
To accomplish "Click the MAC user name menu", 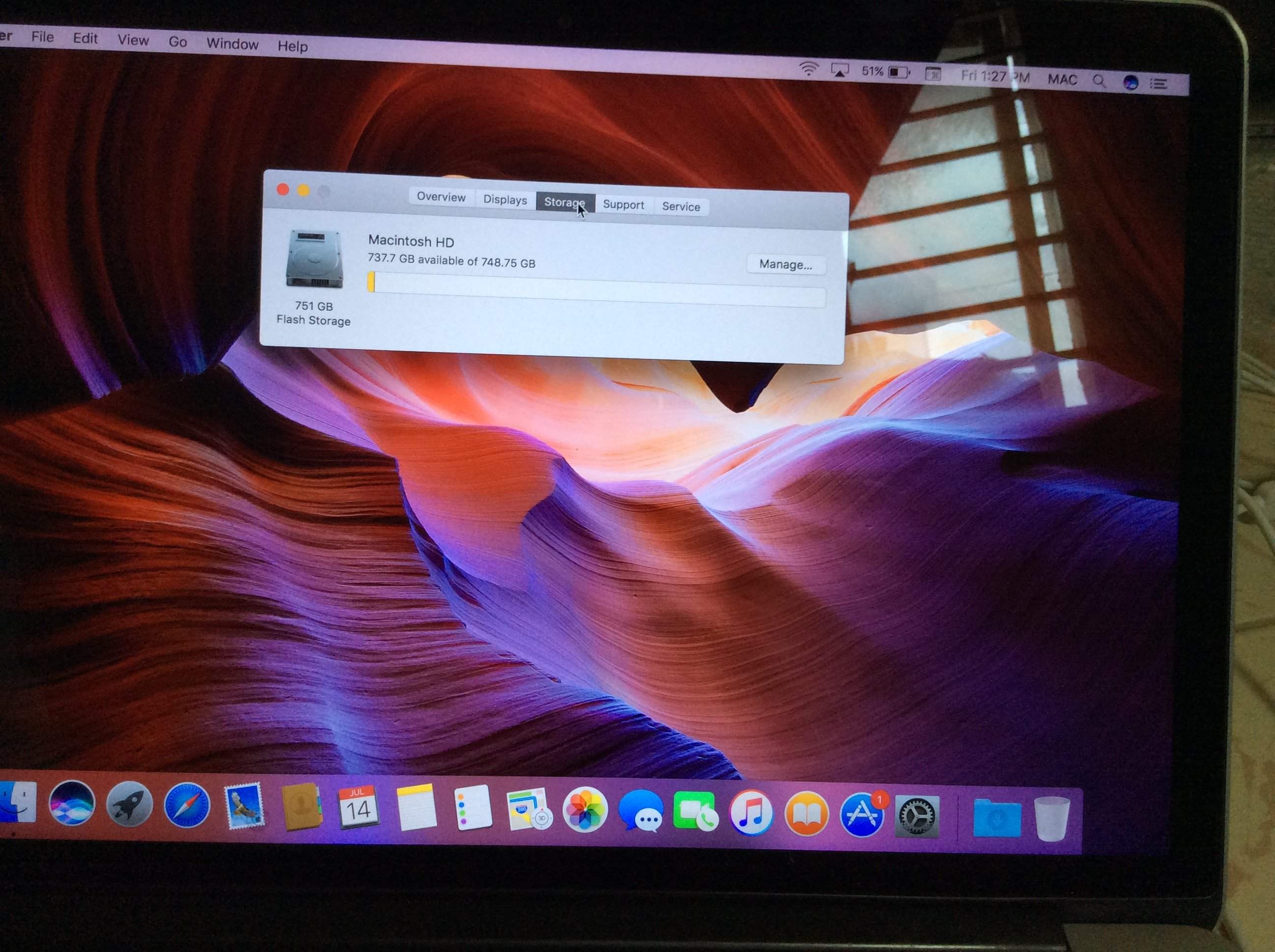I will tap(1062, 80).
